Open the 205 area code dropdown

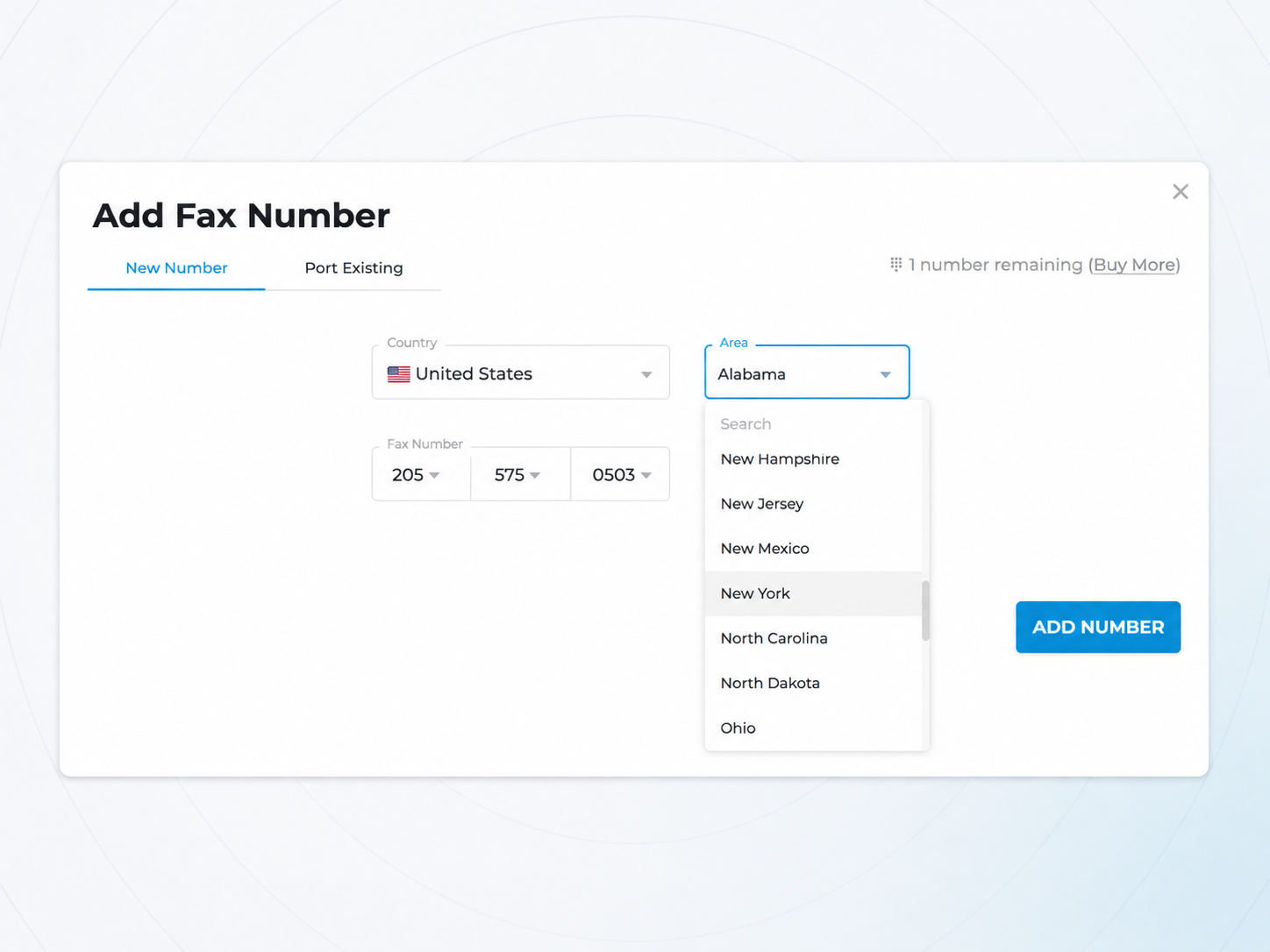pyautogui.click(x=421, y=474)
